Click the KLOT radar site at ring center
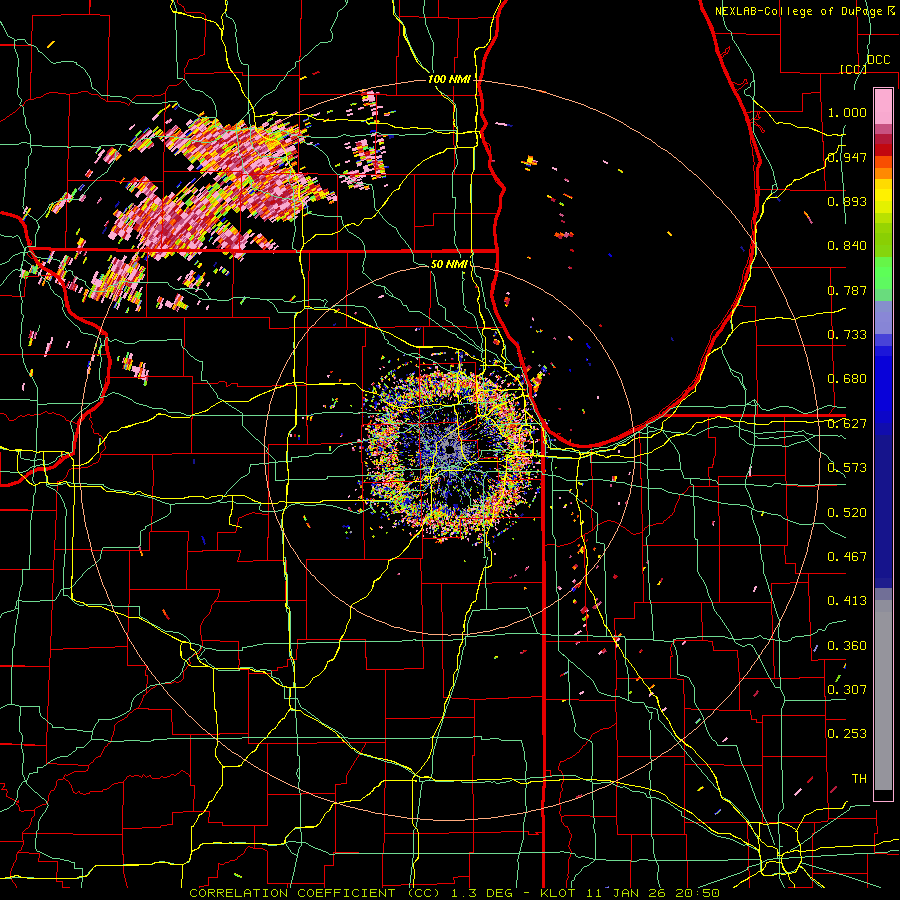 pyautogui.click(x=449, y=449)
